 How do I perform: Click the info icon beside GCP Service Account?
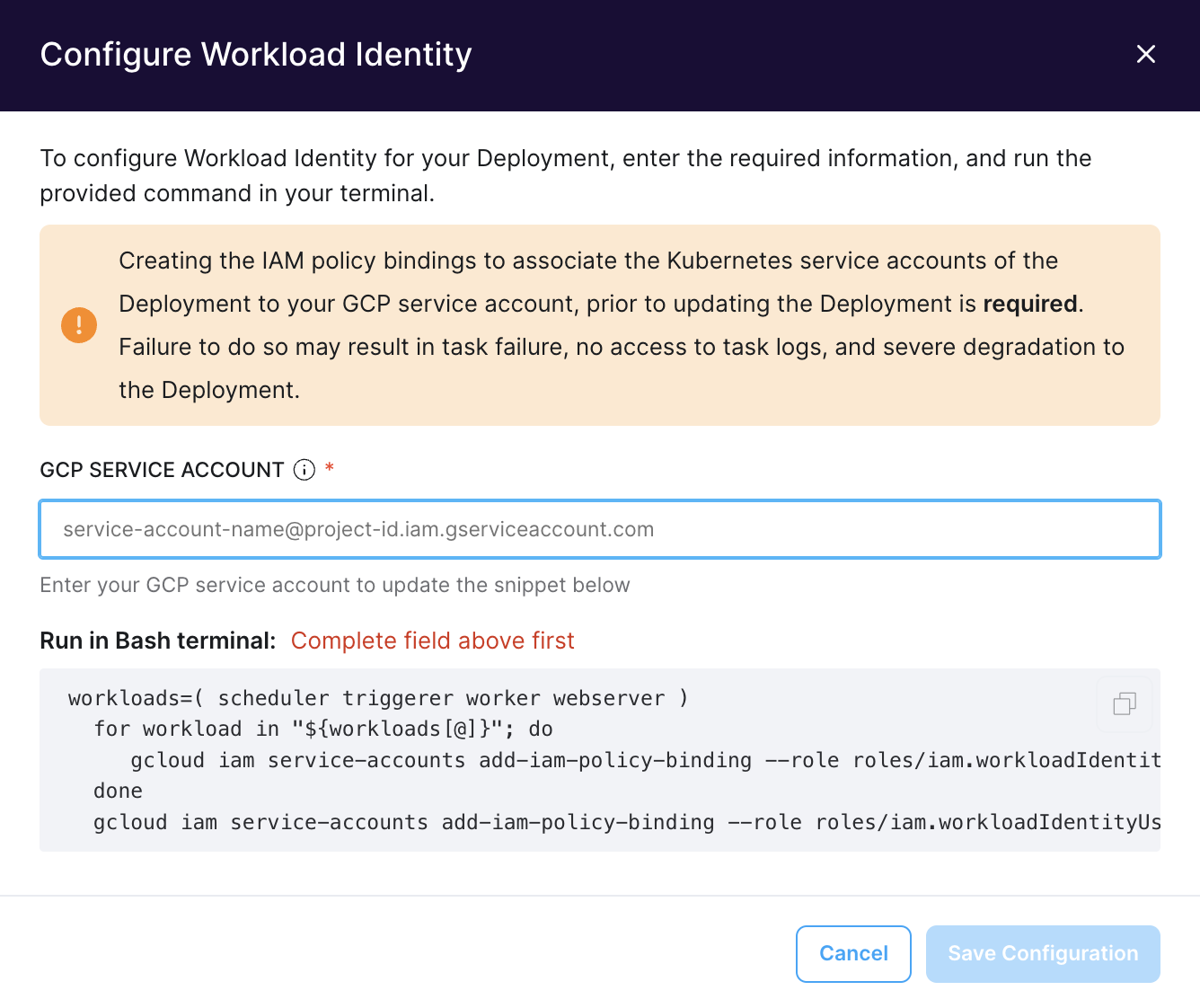point(304,470)
